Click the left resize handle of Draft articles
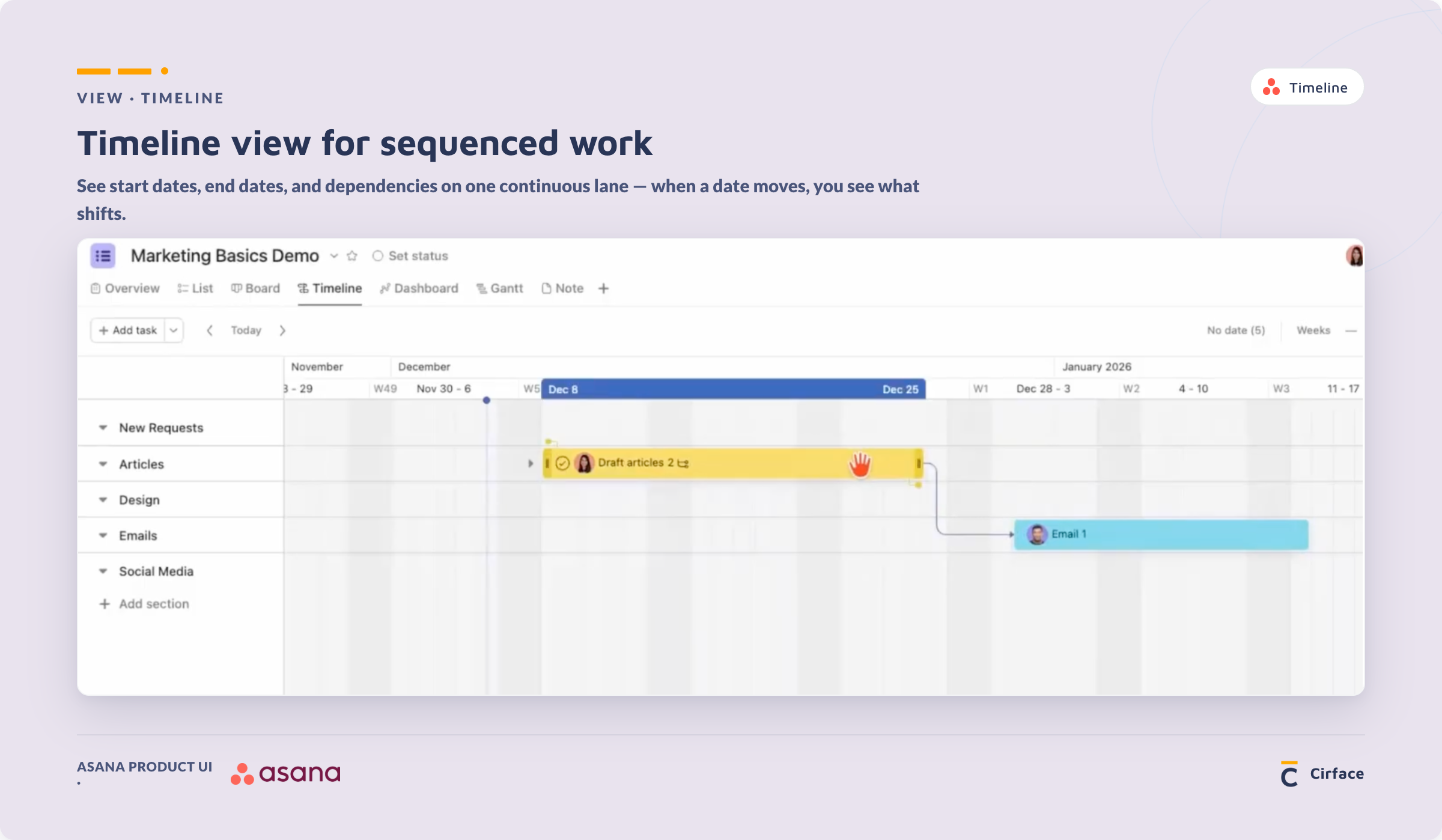This screenshot has width=1442, height=840. [547, 463]
